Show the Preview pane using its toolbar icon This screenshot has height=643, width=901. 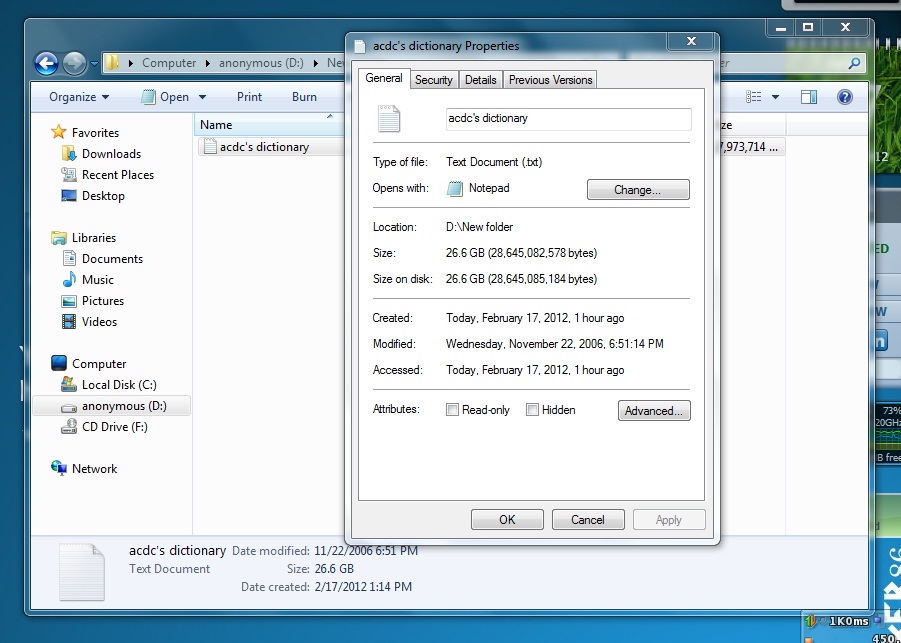(807, 96)
